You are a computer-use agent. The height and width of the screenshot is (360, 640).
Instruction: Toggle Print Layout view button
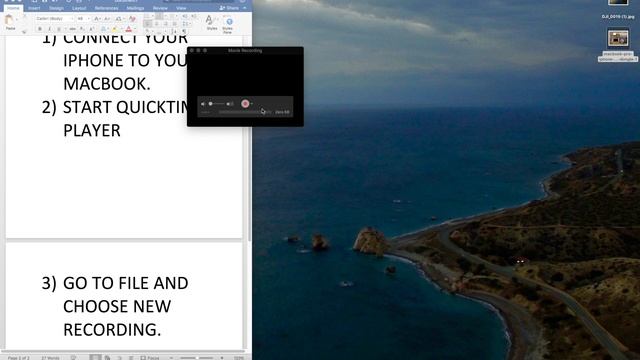[95, 358]
